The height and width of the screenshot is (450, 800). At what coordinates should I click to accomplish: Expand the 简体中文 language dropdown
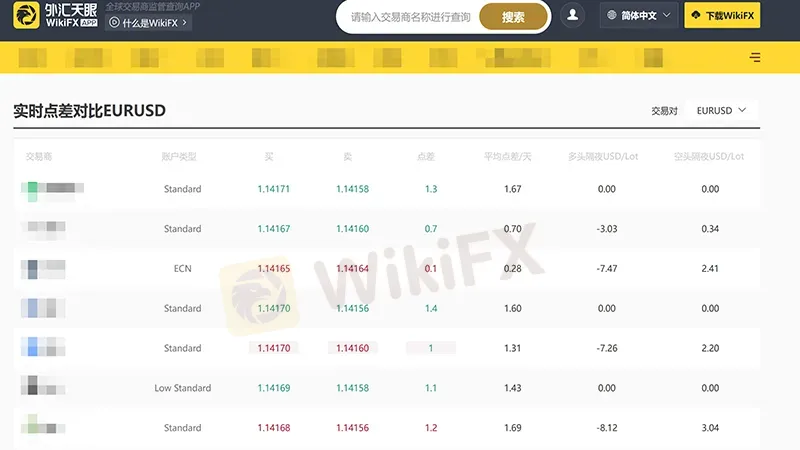[639, 15]
